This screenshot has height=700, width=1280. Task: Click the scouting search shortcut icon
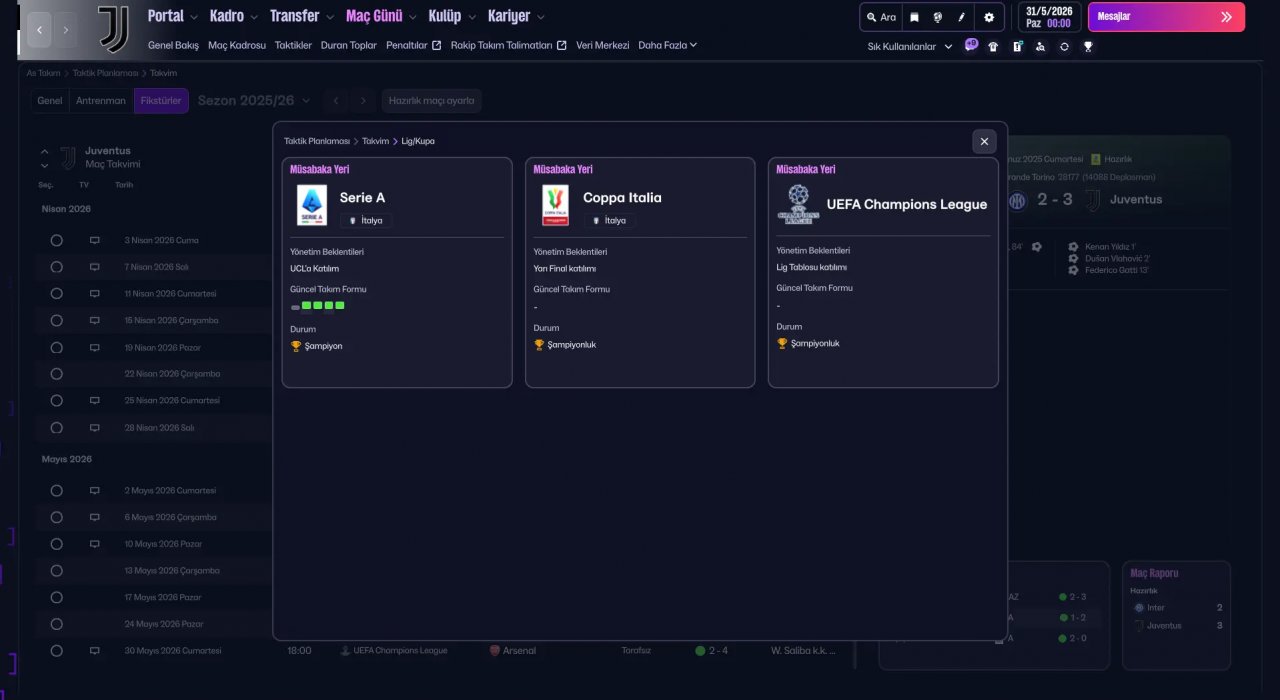1041,46
